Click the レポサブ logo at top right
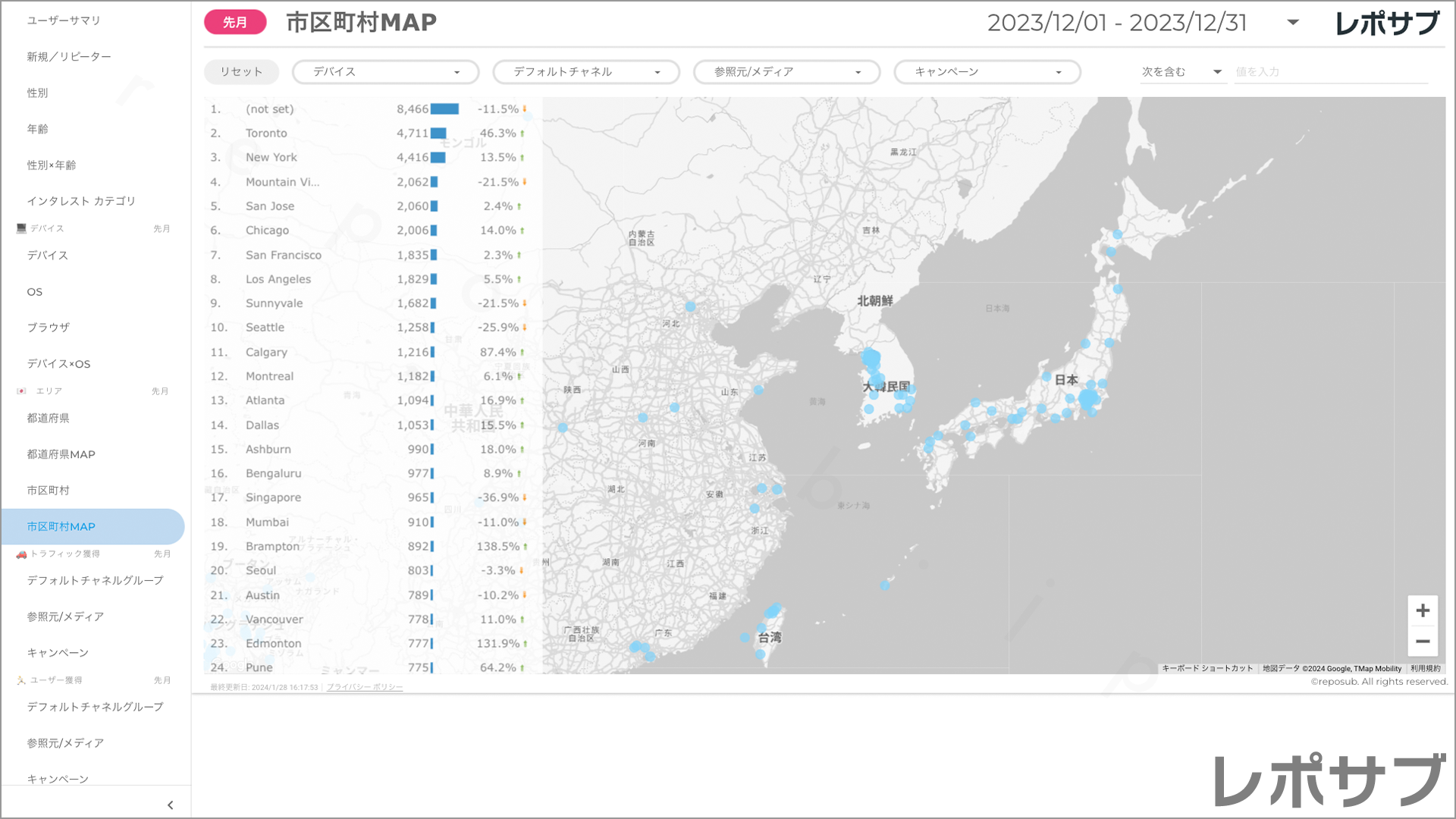This screenshot has height=819, width=1456. click(x=1387, y=23)
